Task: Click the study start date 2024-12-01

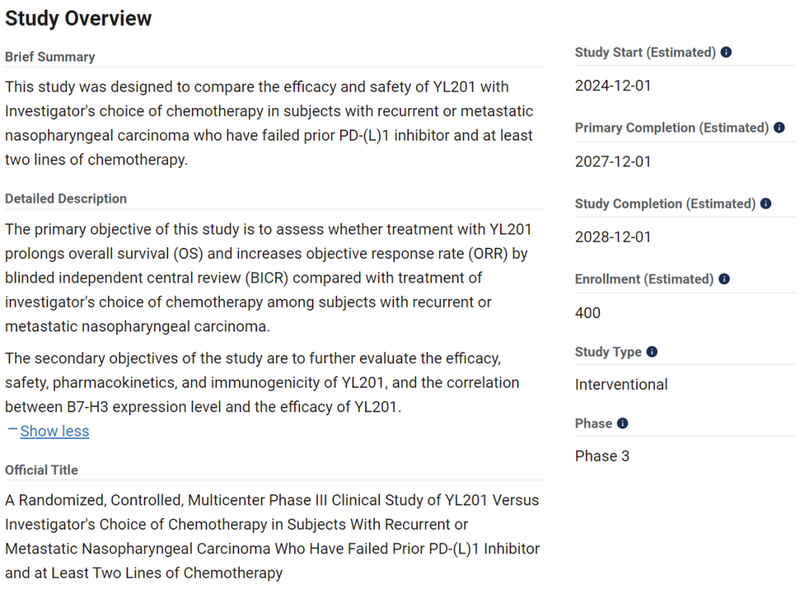Action: tap(613, 86)
